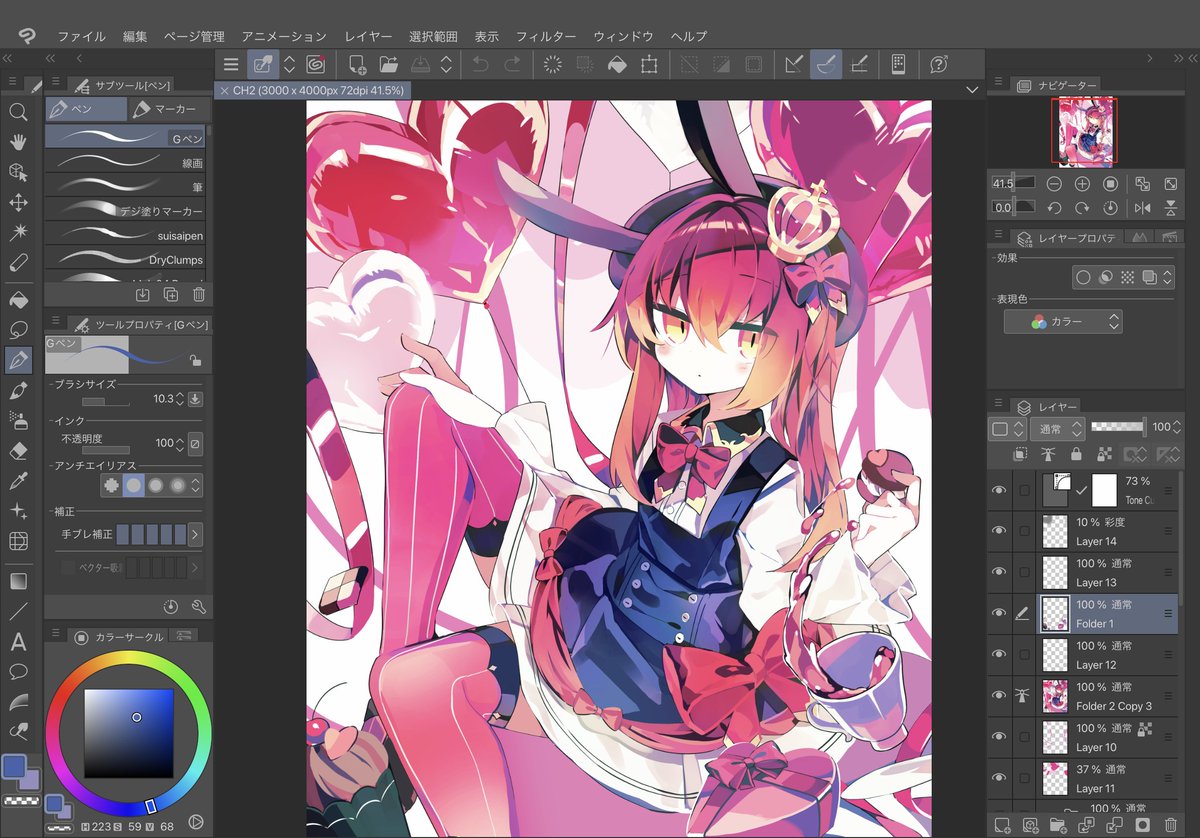The image size is (1200, 838).
Task: Select the Auto select magic wand tool
Action: (x=18, y=232)
